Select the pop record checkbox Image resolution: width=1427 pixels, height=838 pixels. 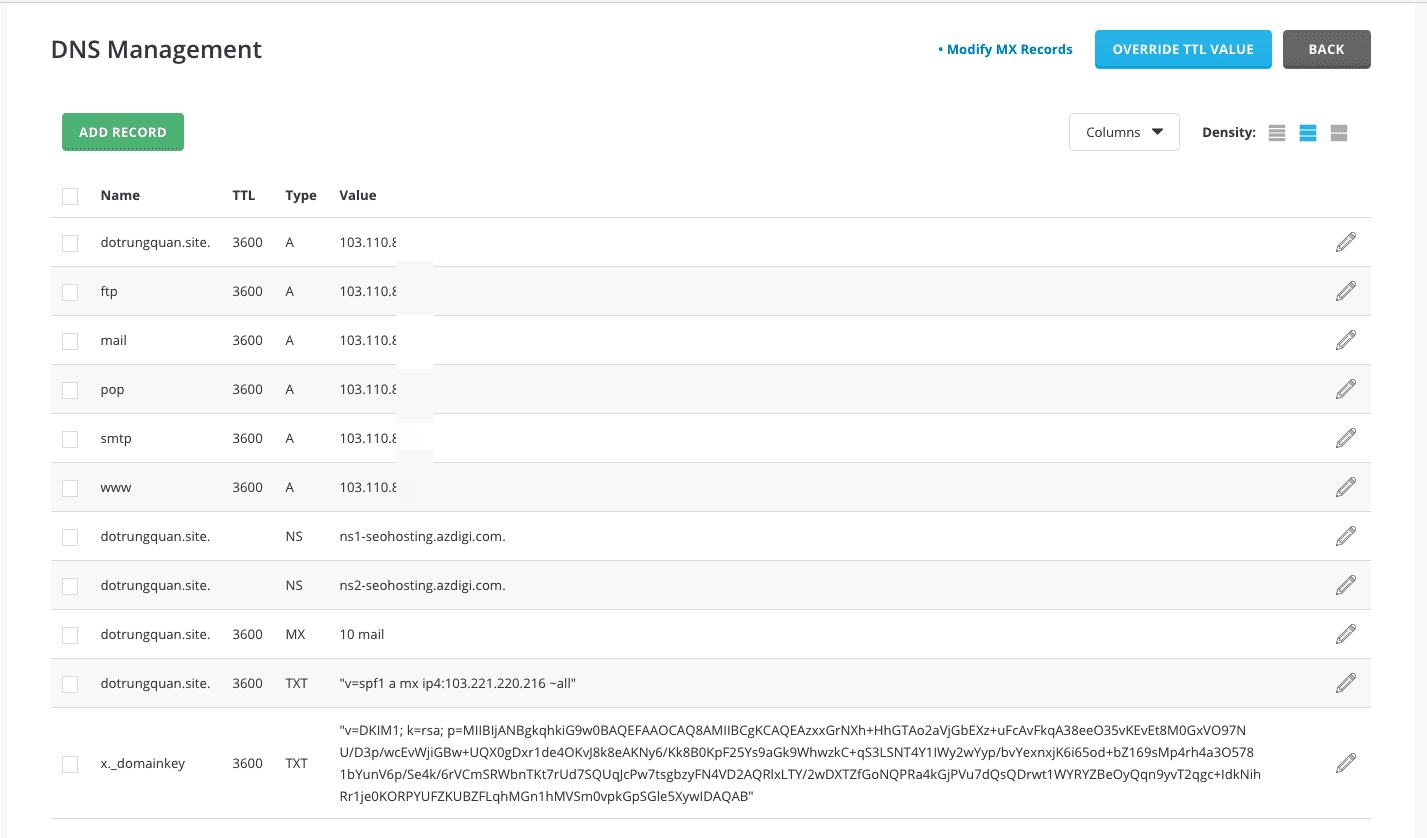pyautogui.click(x=70, y=390)
